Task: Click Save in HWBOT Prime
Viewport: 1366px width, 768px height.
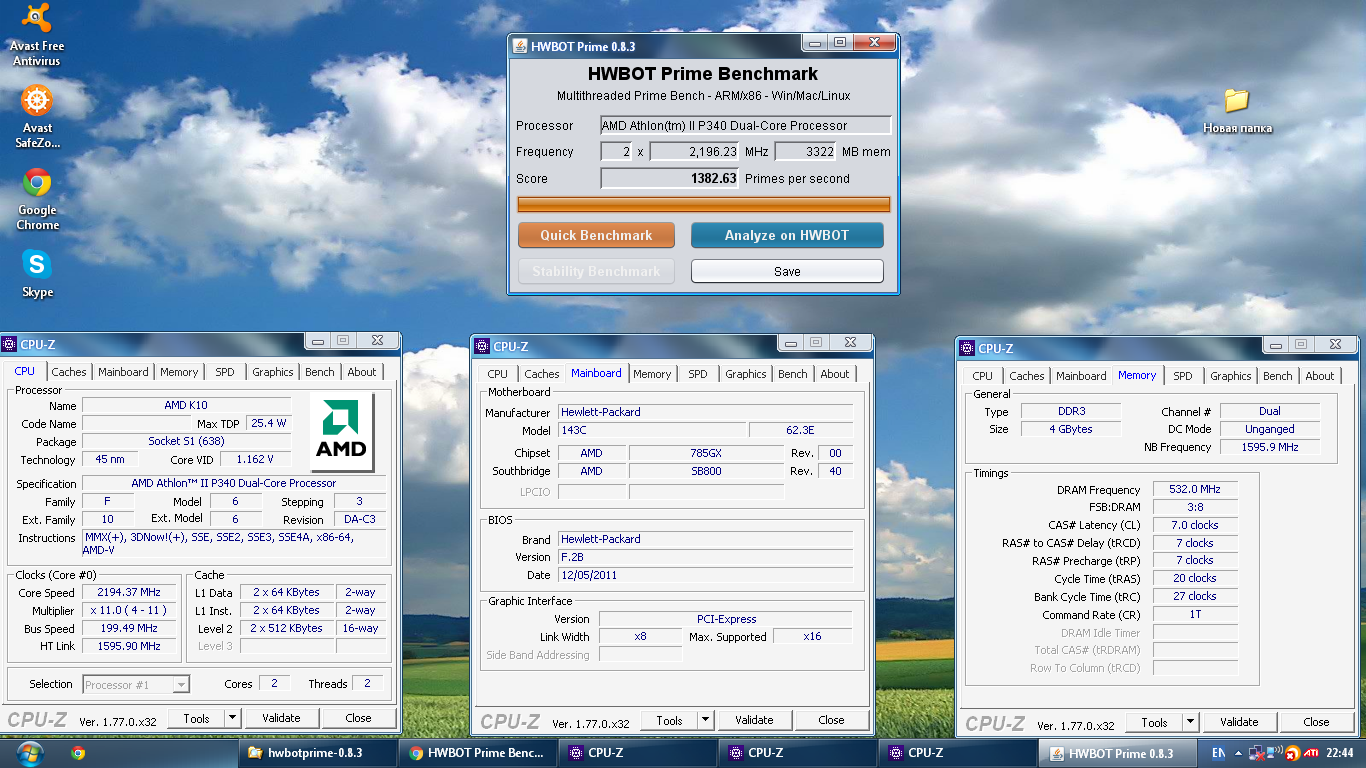Action: (x=787, y=271)
